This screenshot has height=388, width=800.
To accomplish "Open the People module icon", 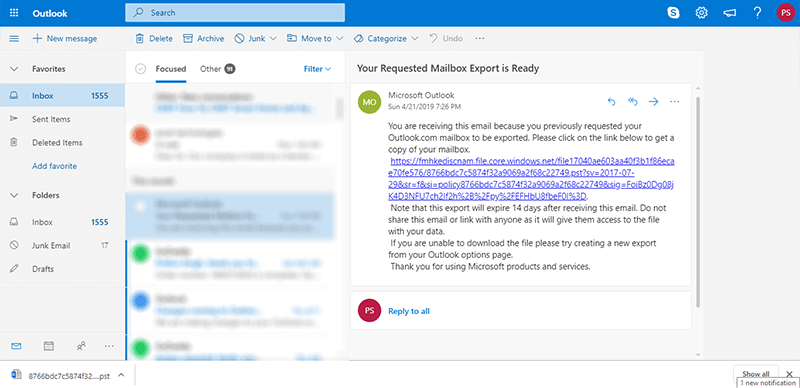I will pos(81,346).
